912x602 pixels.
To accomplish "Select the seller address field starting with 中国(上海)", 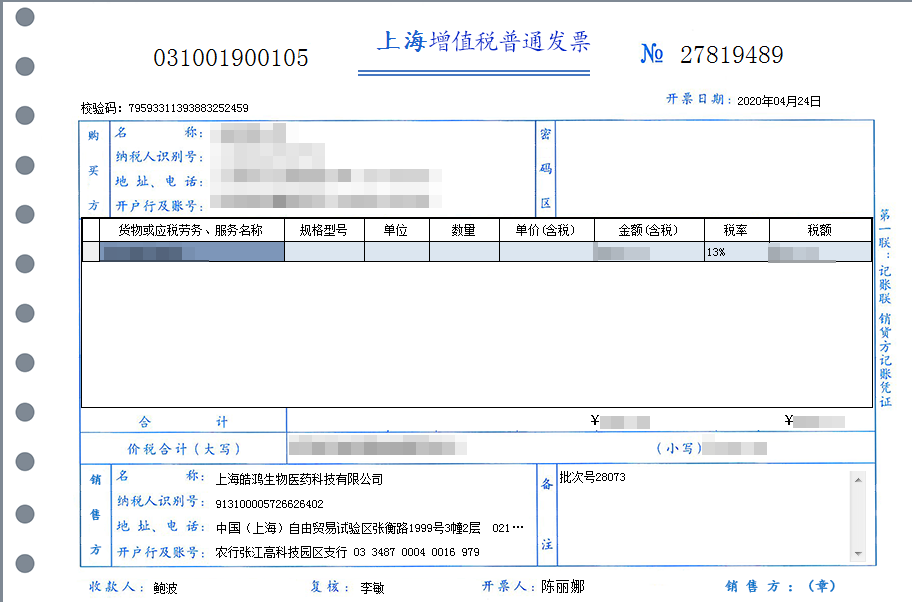I will 369,528.
